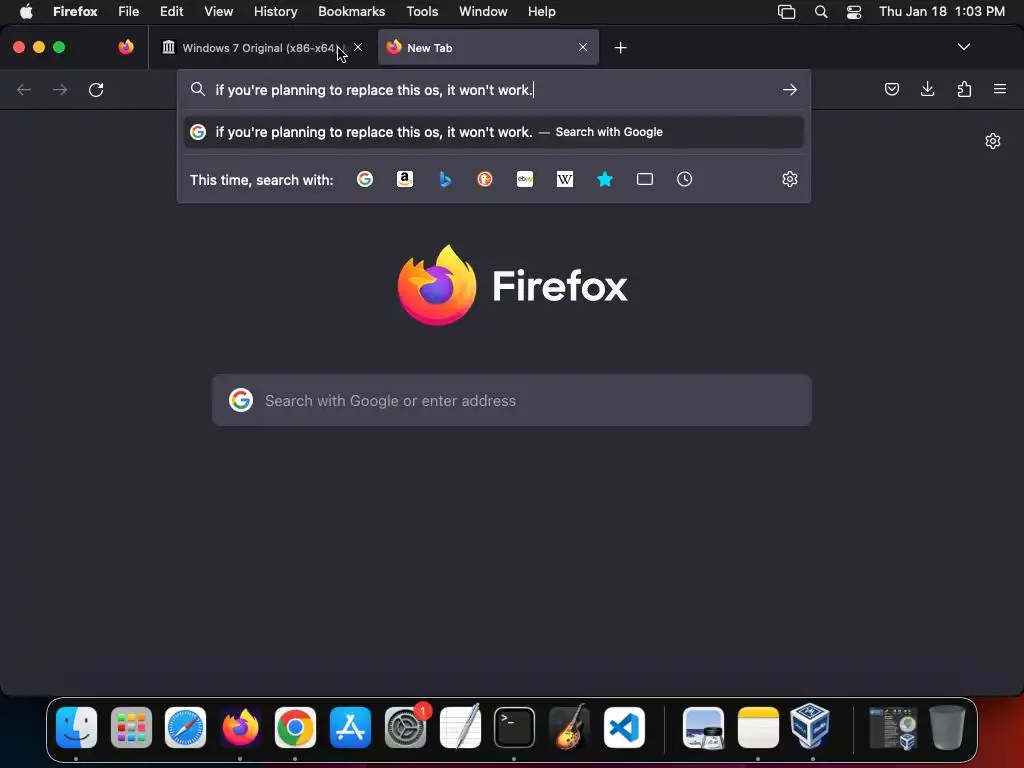Launch Google Chrome from the Dock
1024x768 pixels.
pos(295,727)
